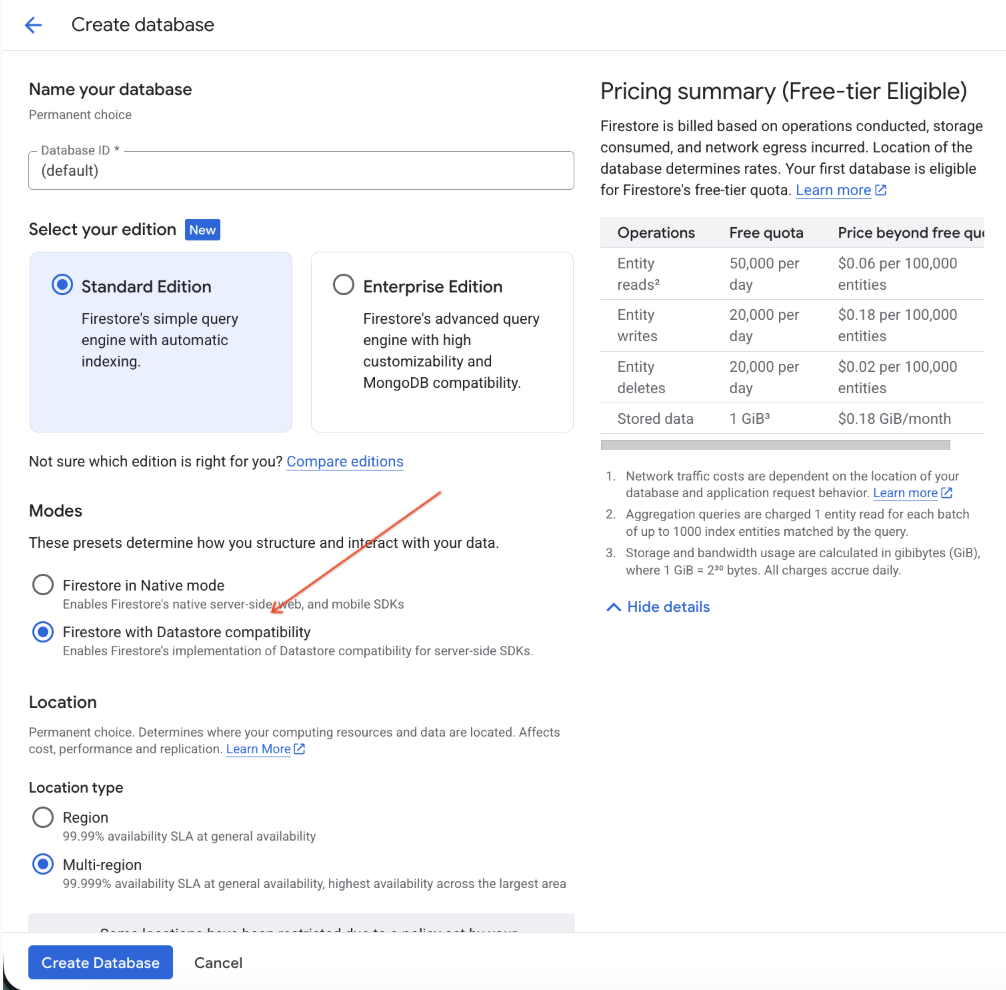
Task: Choose the Region location type
Action: (x=42, y=817)
